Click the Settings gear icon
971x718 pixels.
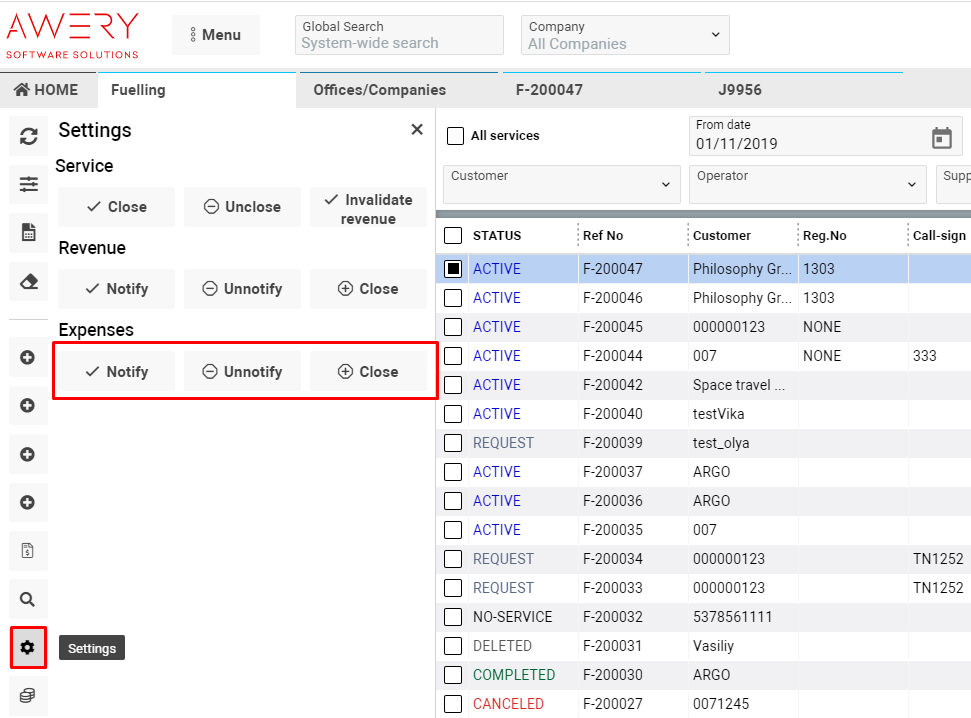pos(28,648)
